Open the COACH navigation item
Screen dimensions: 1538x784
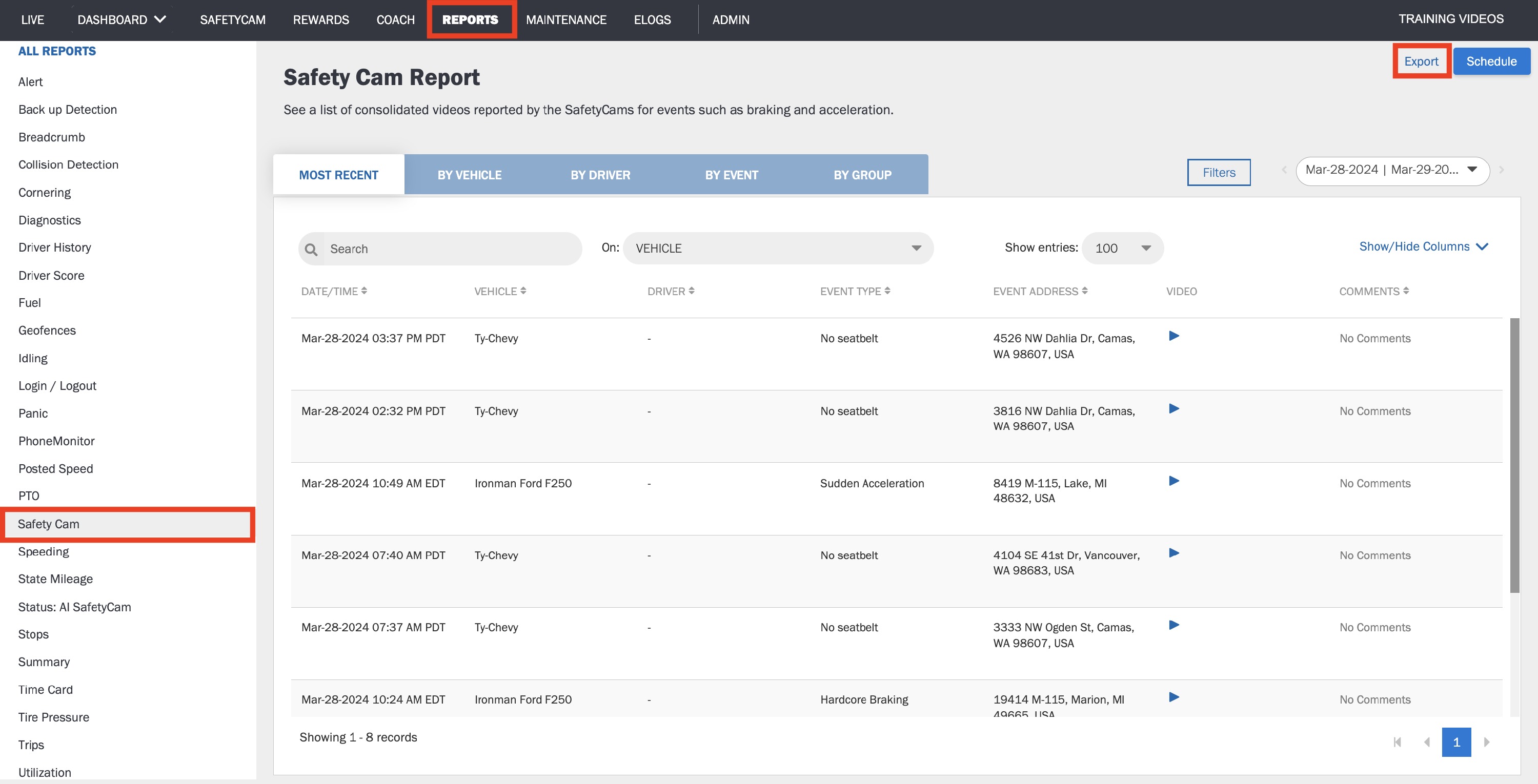[395, 19]
